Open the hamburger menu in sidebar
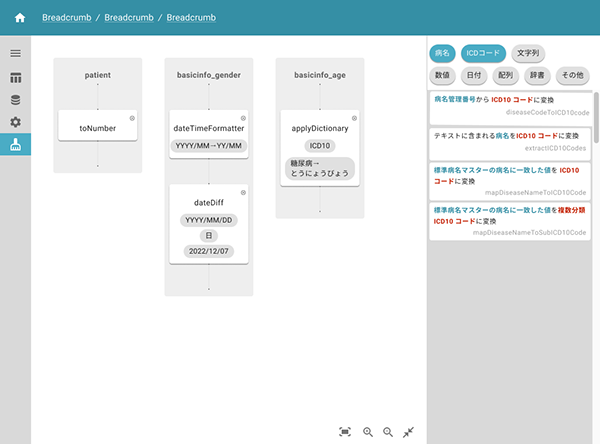The height and width of the screenshot is (444, 600). click(15, 53)
